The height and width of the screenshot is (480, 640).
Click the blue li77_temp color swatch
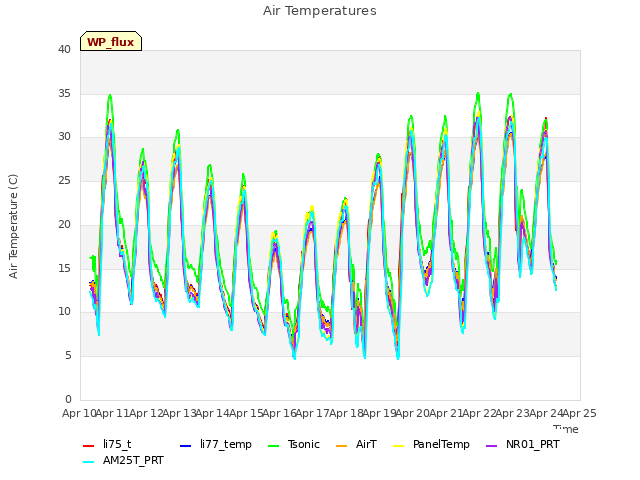pos(186,446)
